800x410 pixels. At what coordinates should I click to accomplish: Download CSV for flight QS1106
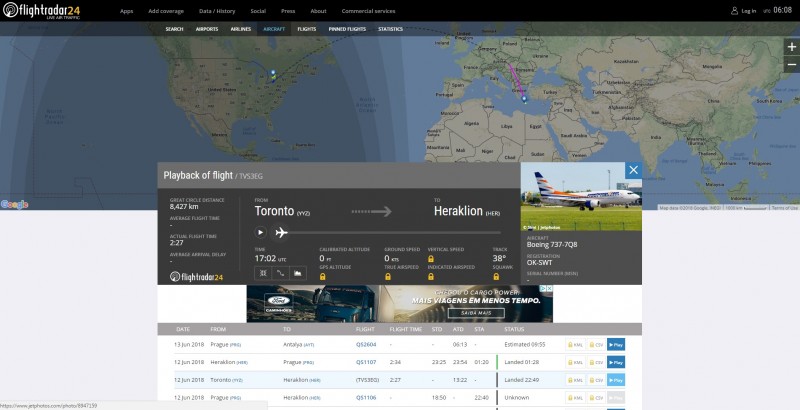click(596, 398)
